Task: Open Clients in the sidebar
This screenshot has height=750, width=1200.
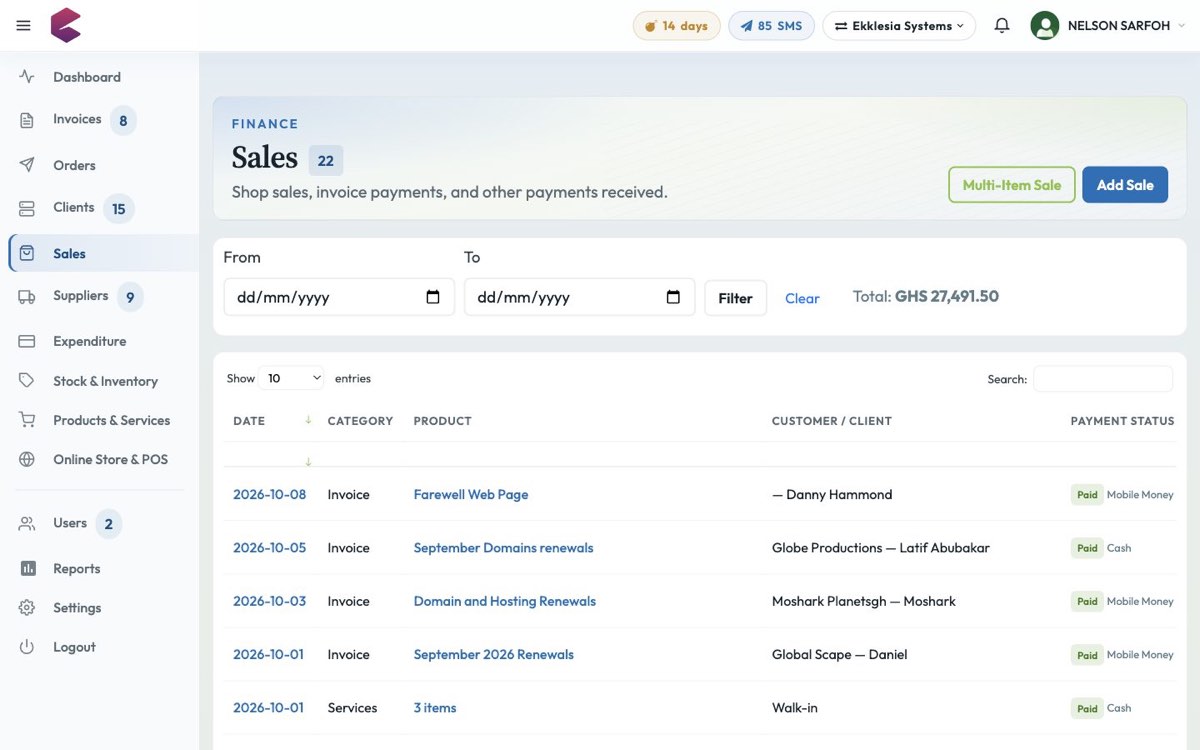Action: tap(74, 207)
